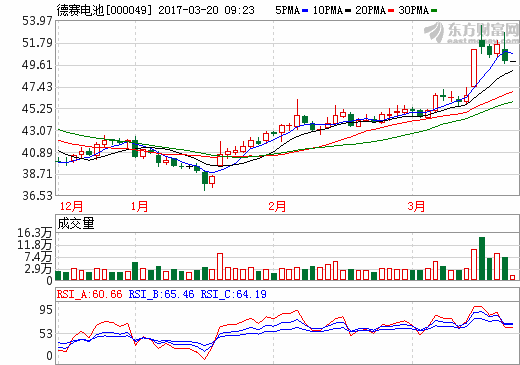Screen dimensions: 520x365
Task: Click the price axis label 40.89
Action: 37,152
